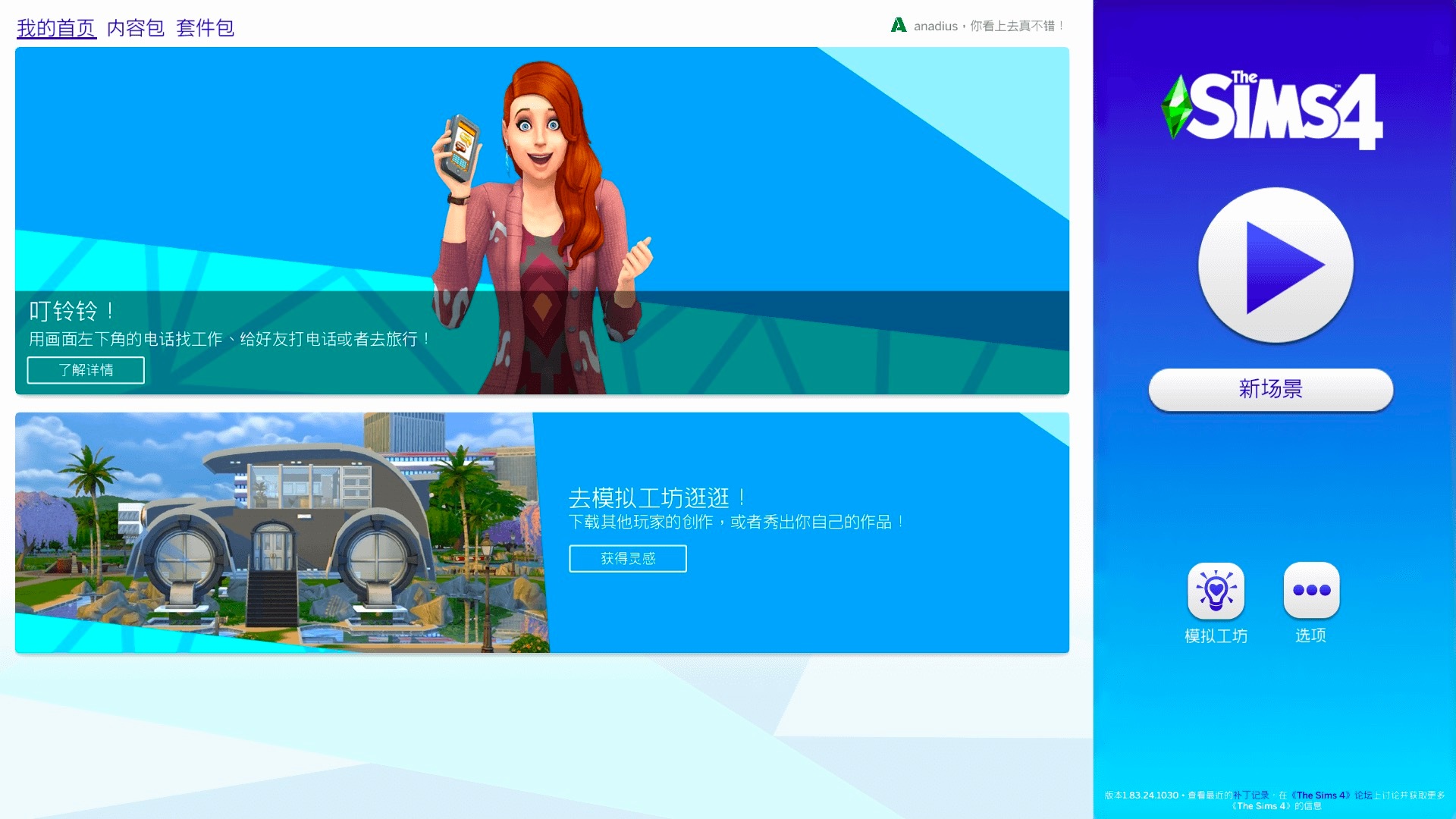Screen dimensions: 1456x819
Task: Open the 补丁记录 patch notes link
Action: click(1250, 795)
